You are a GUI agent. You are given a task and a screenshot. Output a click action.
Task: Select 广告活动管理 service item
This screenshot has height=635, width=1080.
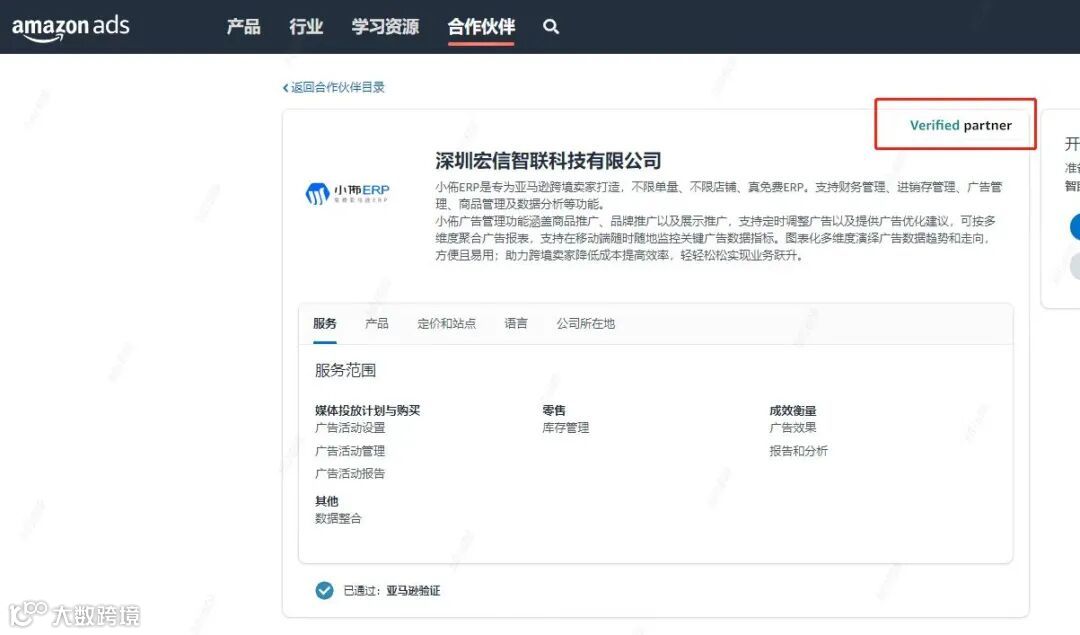coord(350,451)
